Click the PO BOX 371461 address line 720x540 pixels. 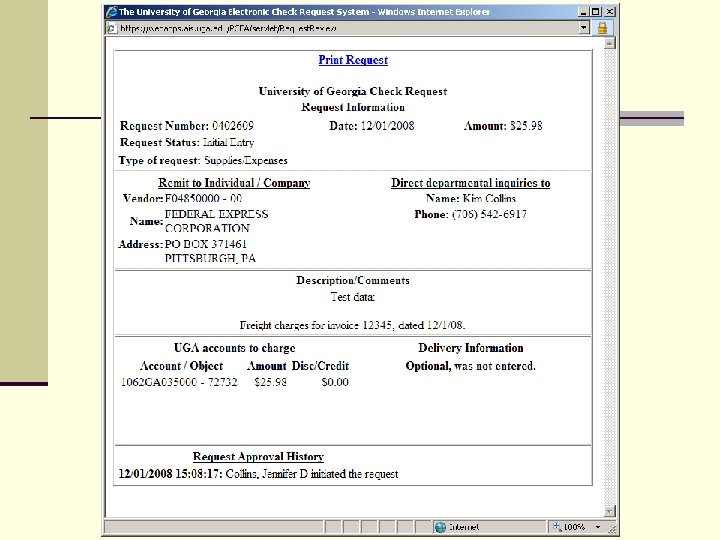[x=206, y=244]
